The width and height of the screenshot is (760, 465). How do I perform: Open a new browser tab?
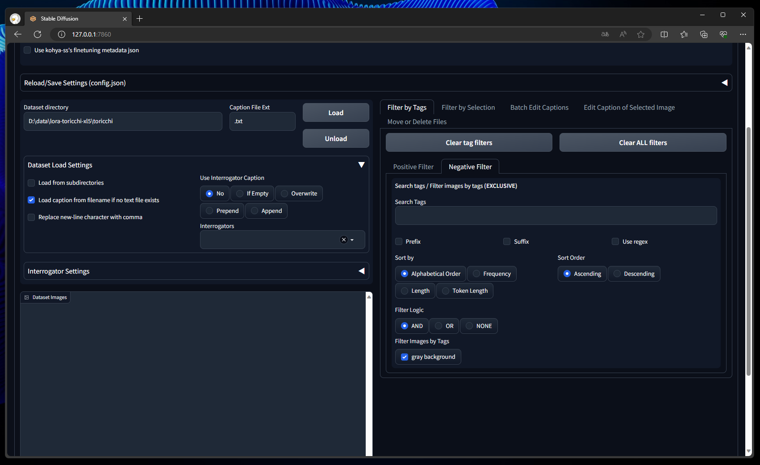[x=140, y=18]
